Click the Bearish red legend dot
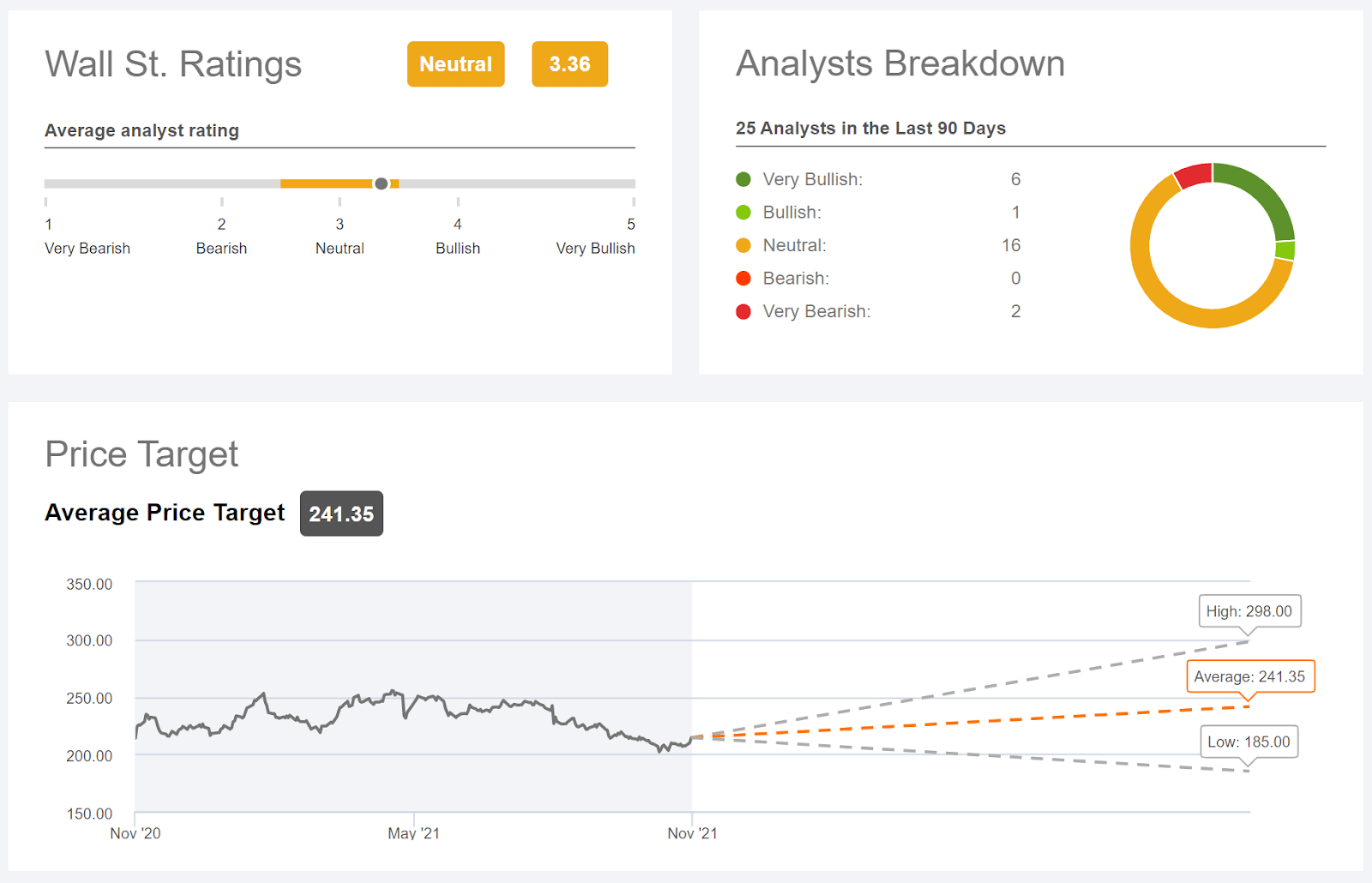 click(743, 278)
